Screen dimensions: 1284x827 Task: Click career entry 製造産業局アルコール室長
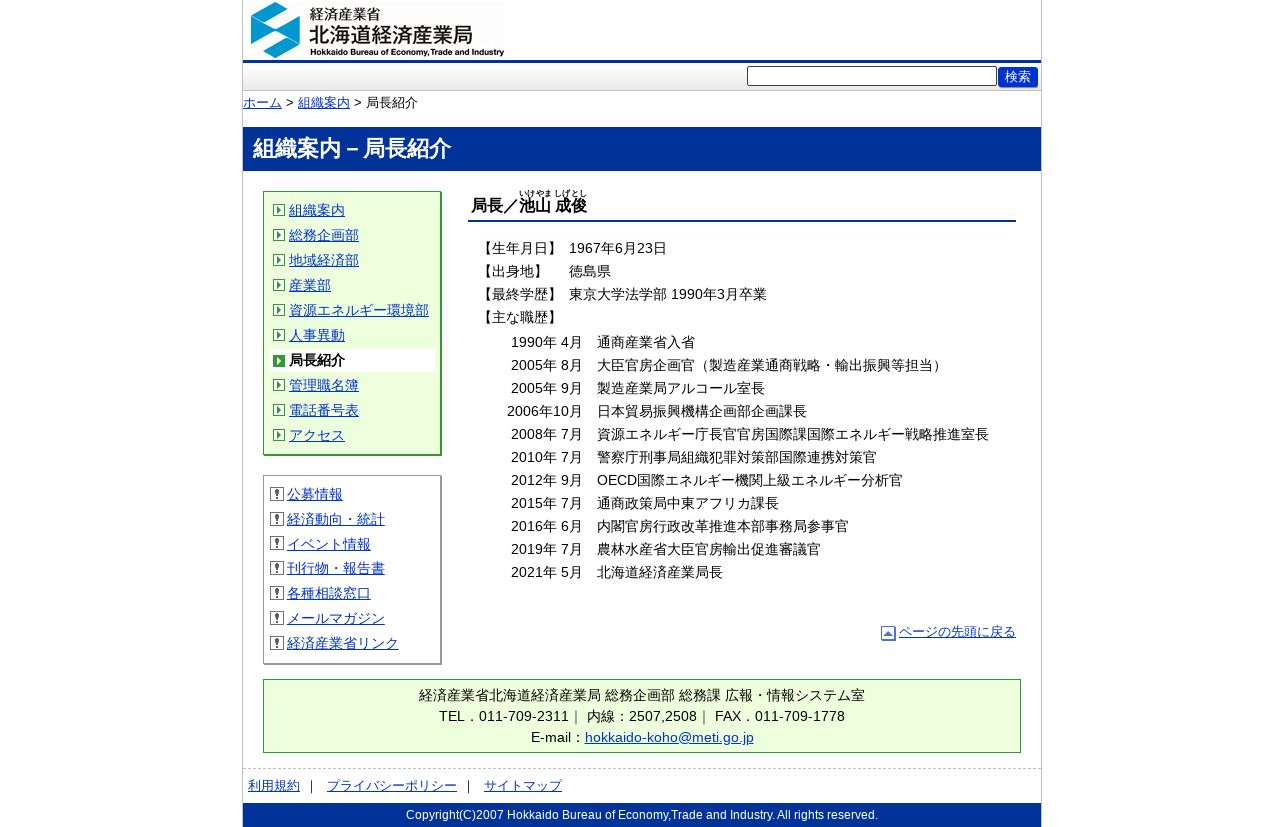[x=681, y=388]
